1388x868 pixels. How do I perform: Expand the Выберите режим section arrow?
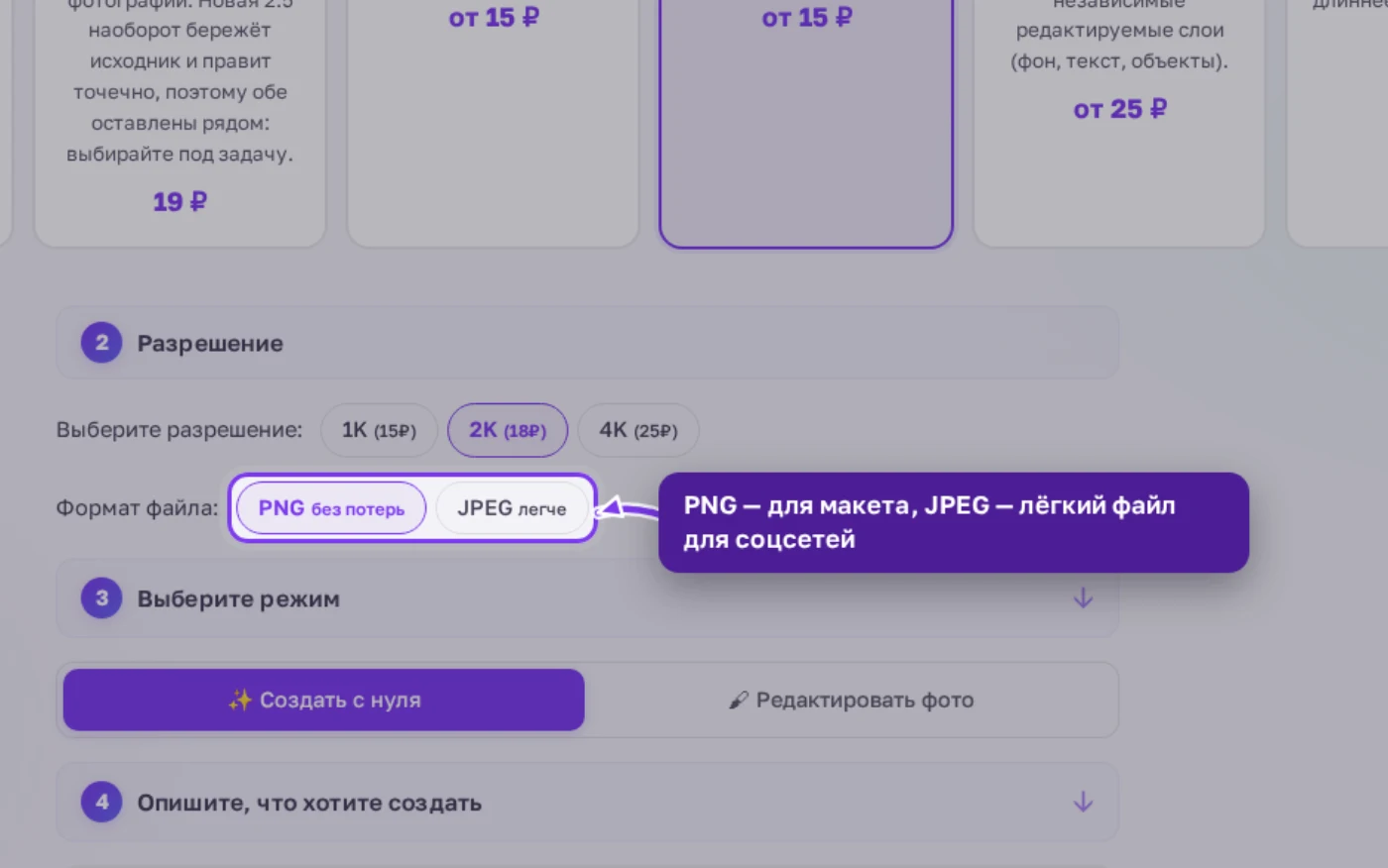[x=1083, y=598]
